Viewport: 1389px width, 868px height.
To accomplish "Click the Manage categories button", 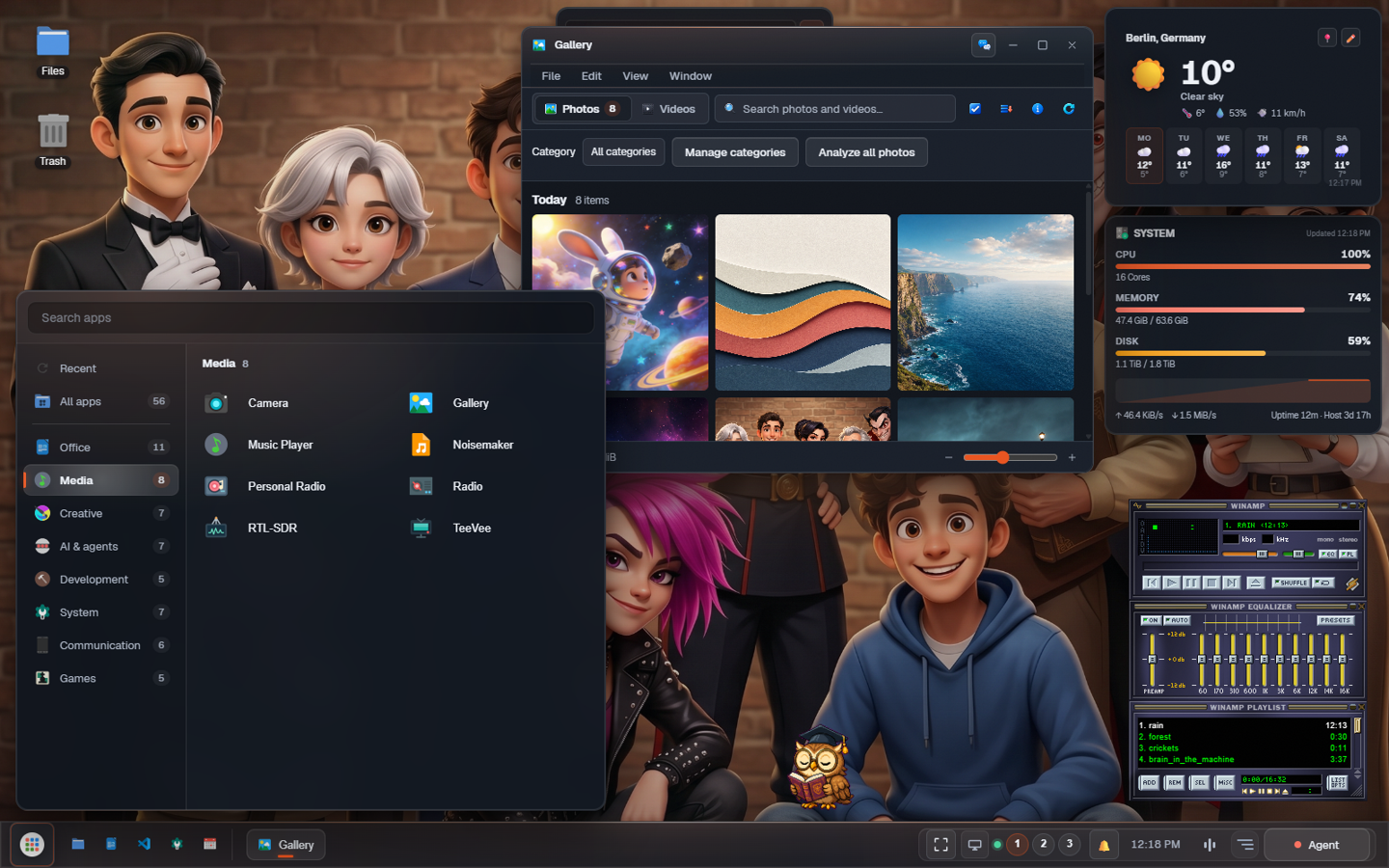I will (735, 152).
